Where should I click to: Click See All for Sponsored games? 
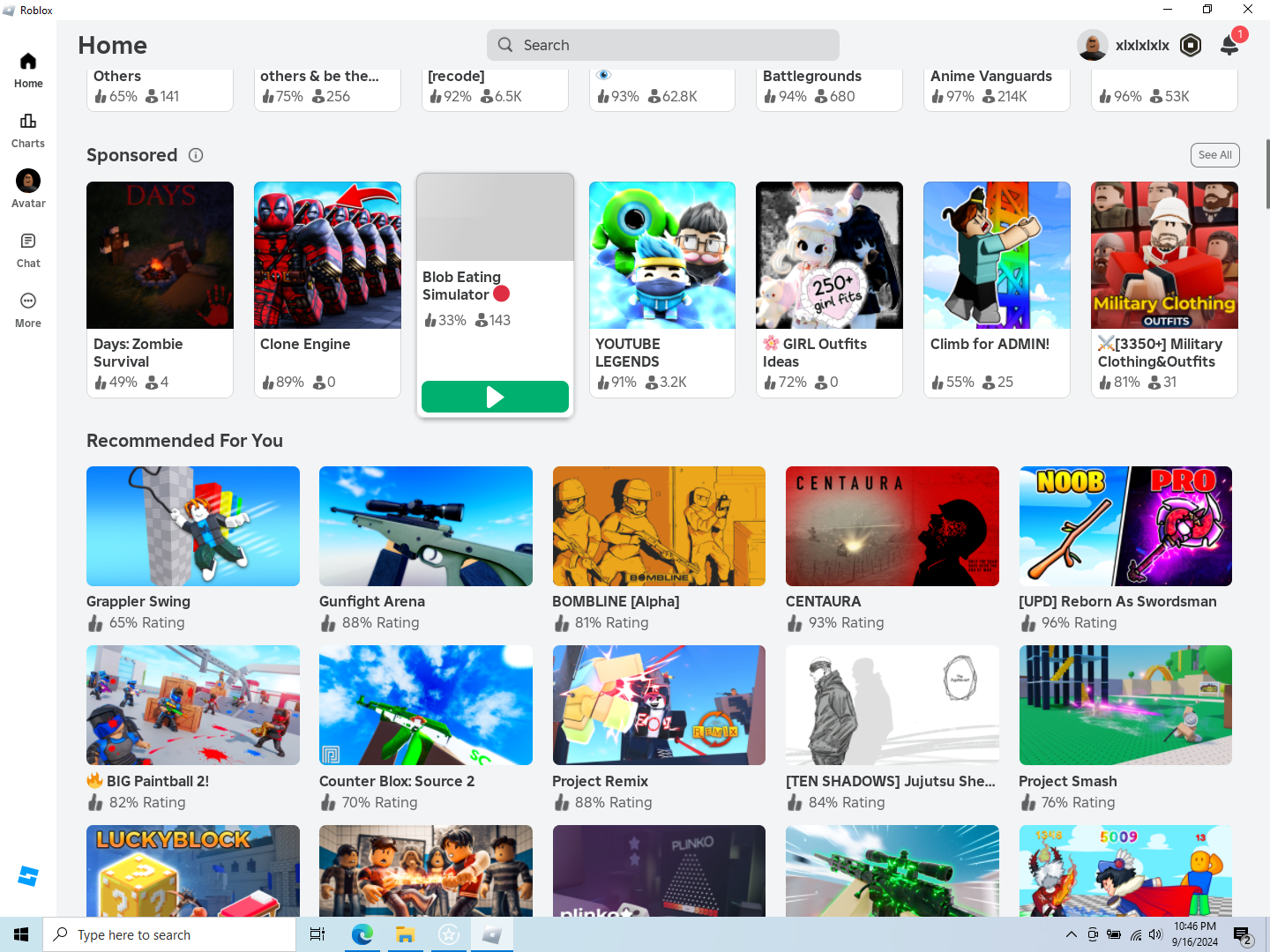pyautogui.click(x=1215, y=155)
